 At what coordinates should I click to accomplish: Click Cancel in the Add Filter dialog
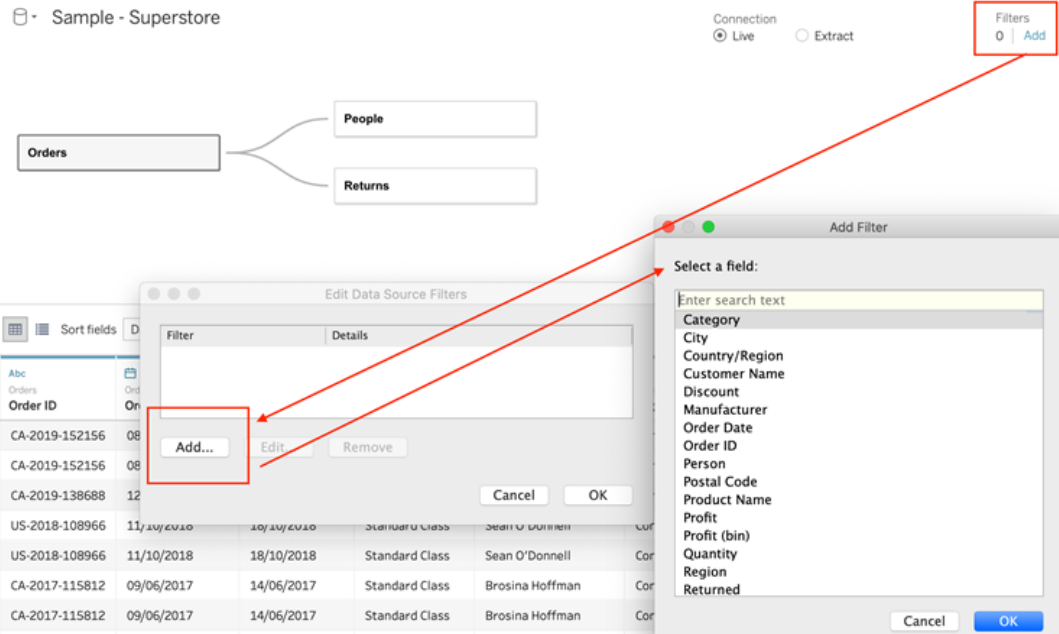point(924,621)
